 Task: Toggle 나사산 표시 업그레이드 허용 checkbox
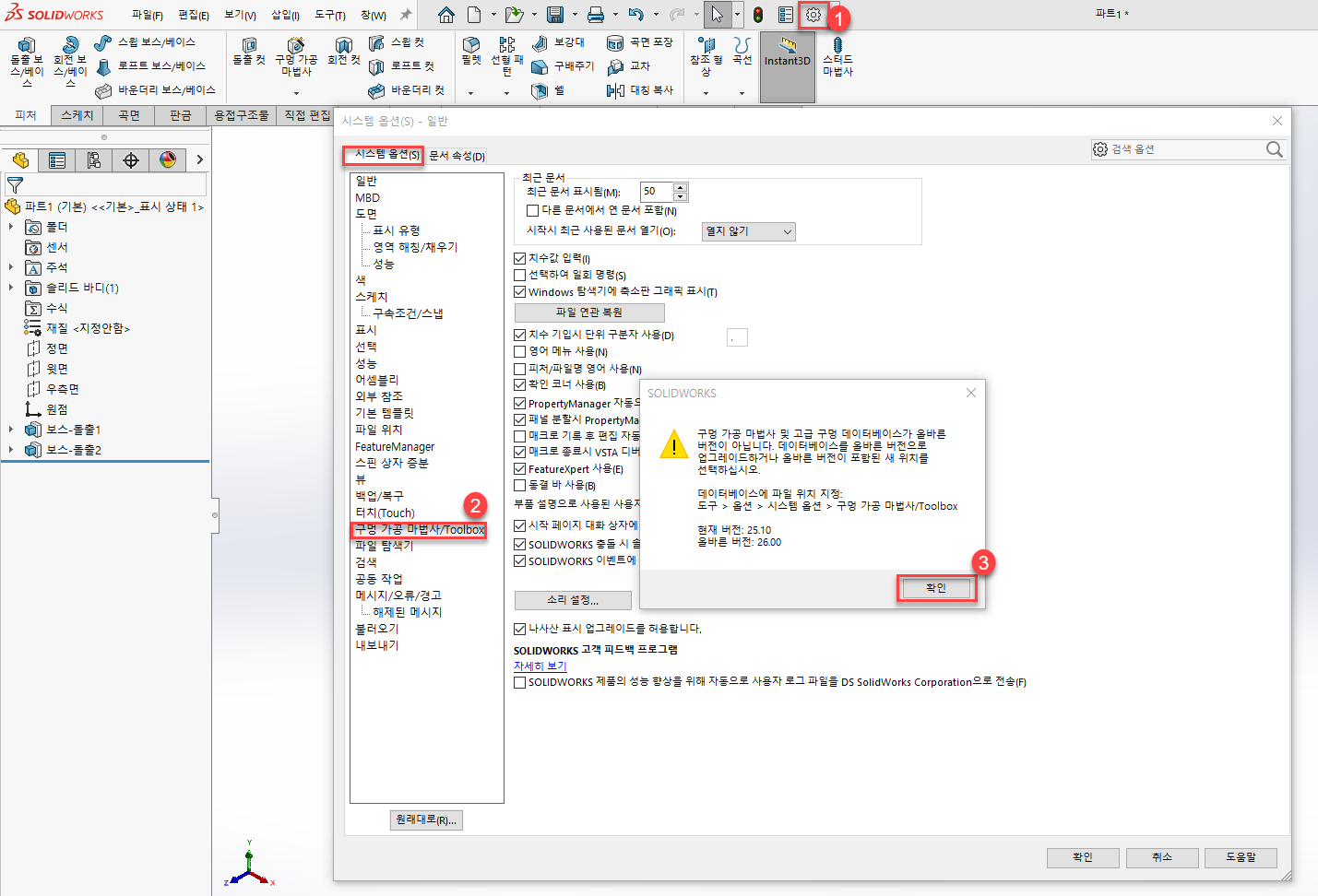(x=520, y=629)
